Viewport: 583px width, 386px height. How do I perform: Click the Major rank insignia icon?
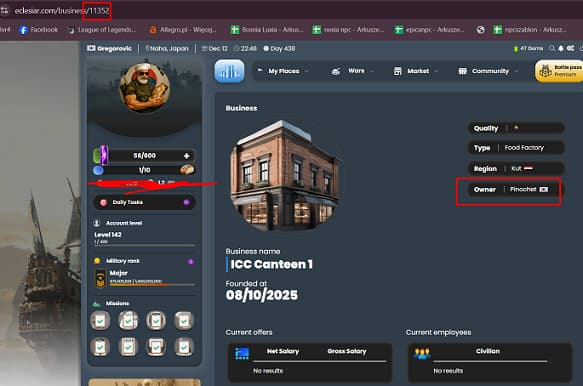tap(100, 279)
